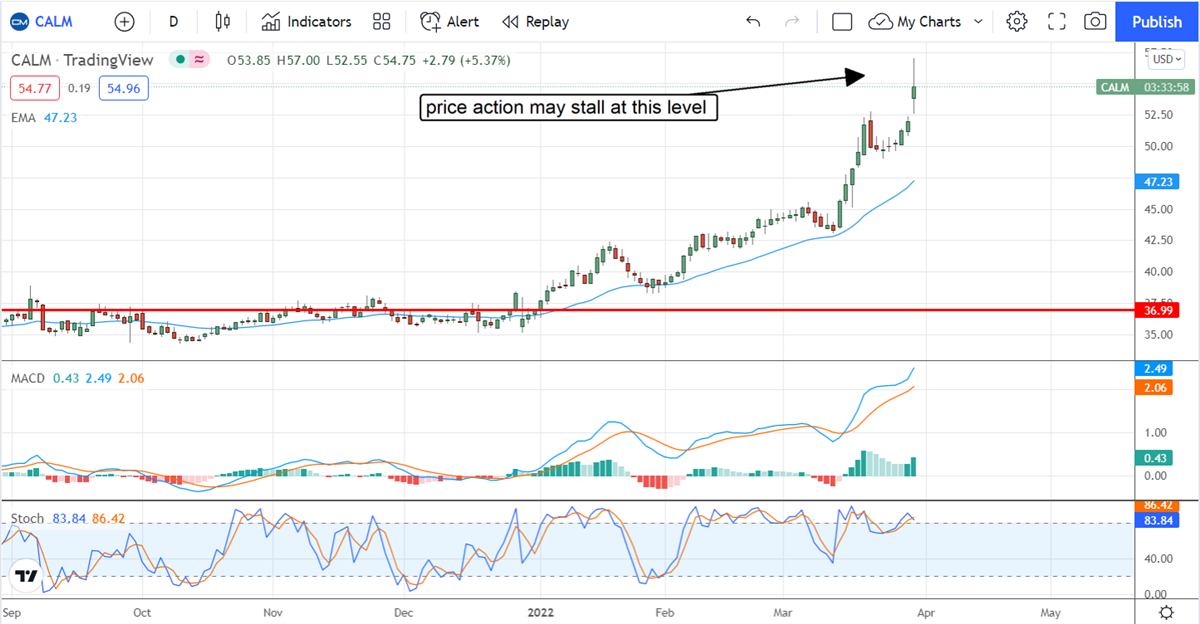Image resolution: width=1200 pixels, height=624 pixels.
Task: Toggle the pink approximate-data indicator badge
Action: 200,60
